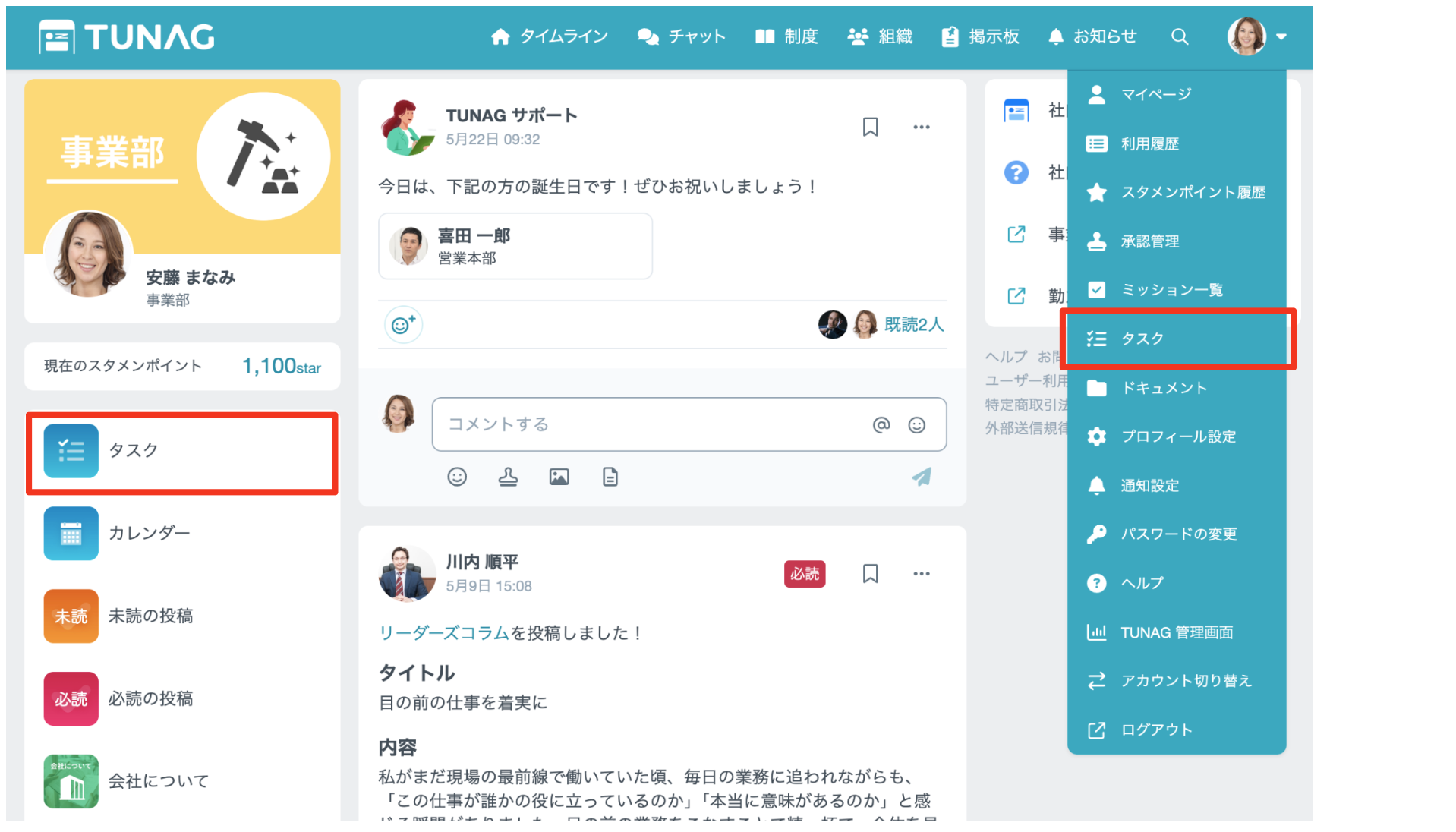Open ミッション一覧 menu entry

click(1177, 290)
